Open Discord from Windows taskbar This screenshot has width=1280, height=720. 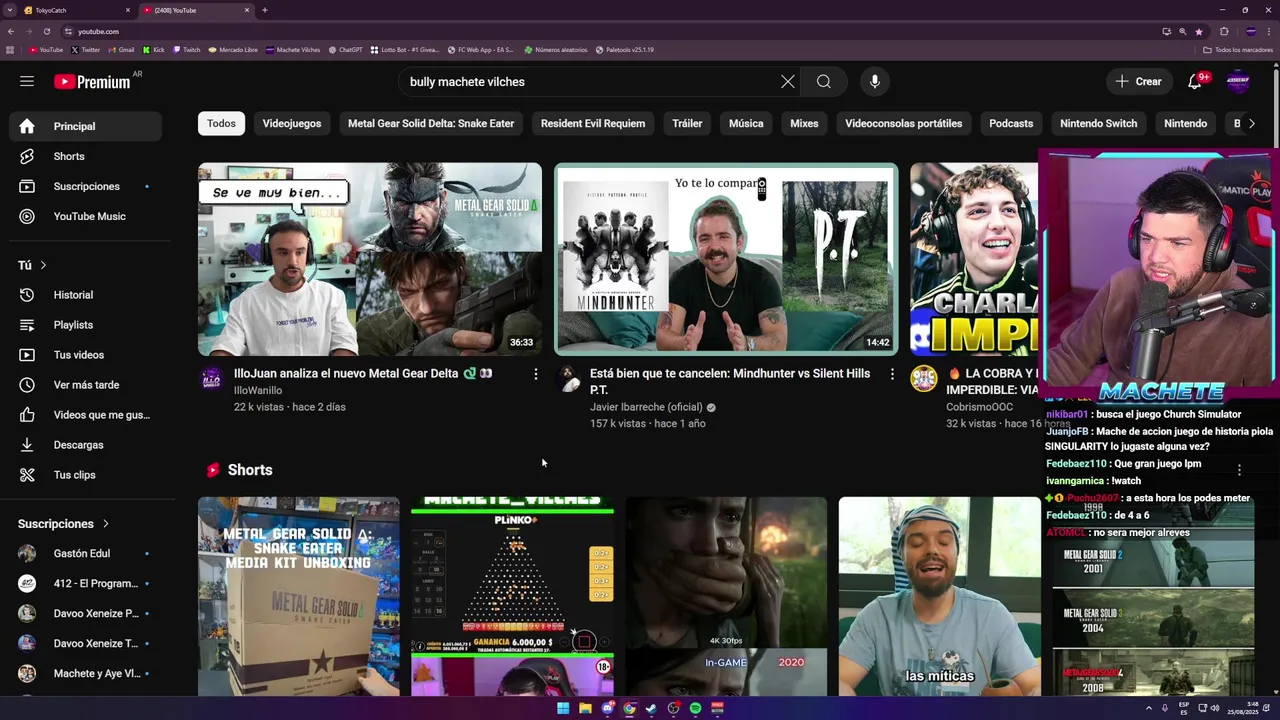tap(607, 708)
